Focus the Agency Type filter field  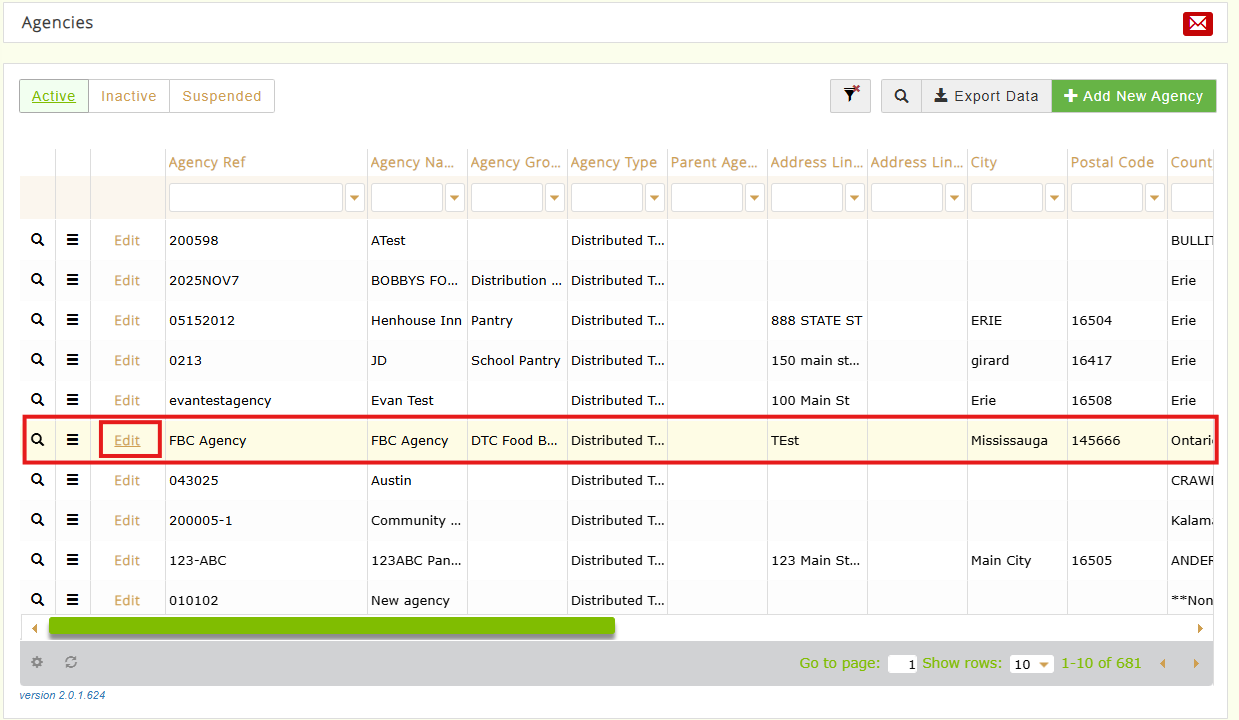coord(607,198)
